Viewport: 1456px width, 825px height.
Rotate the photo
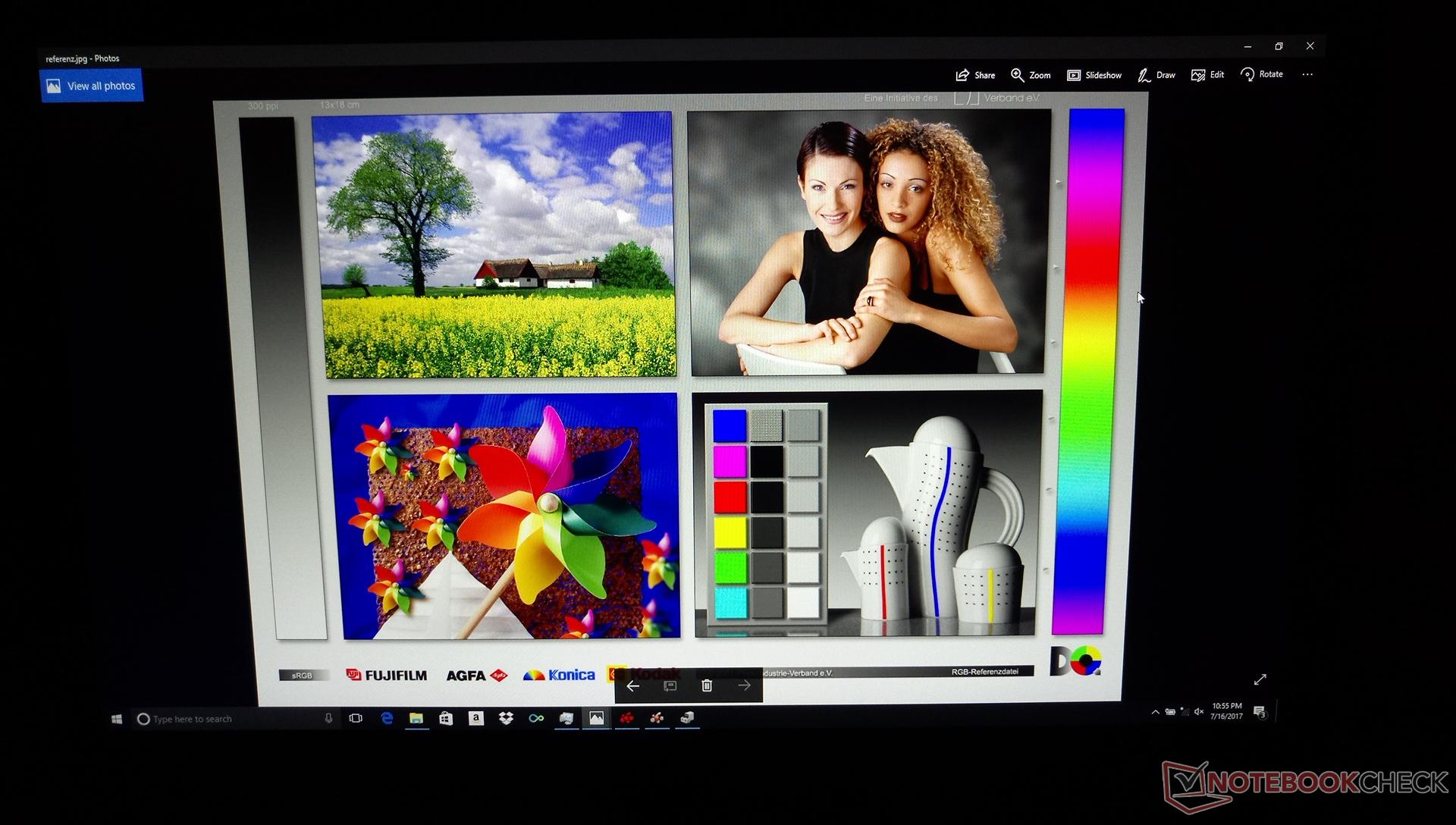1262,74
